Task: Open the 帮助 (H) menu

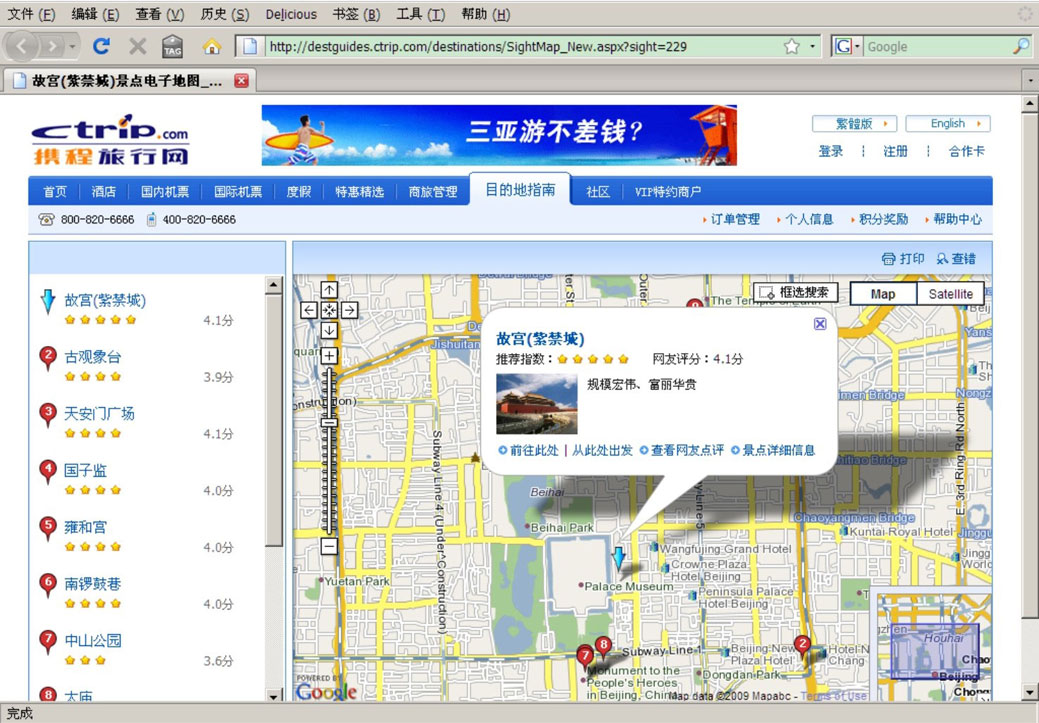Action: click(x=485, y=14)
